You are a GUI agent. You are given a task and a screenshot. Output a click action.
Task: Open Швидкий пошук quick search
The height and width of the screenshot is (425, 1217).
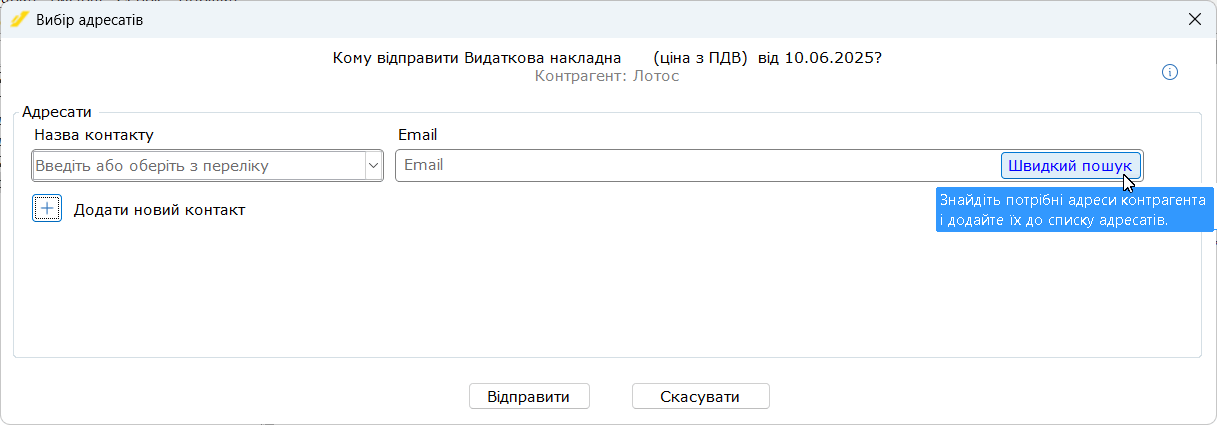point(1070,165)
